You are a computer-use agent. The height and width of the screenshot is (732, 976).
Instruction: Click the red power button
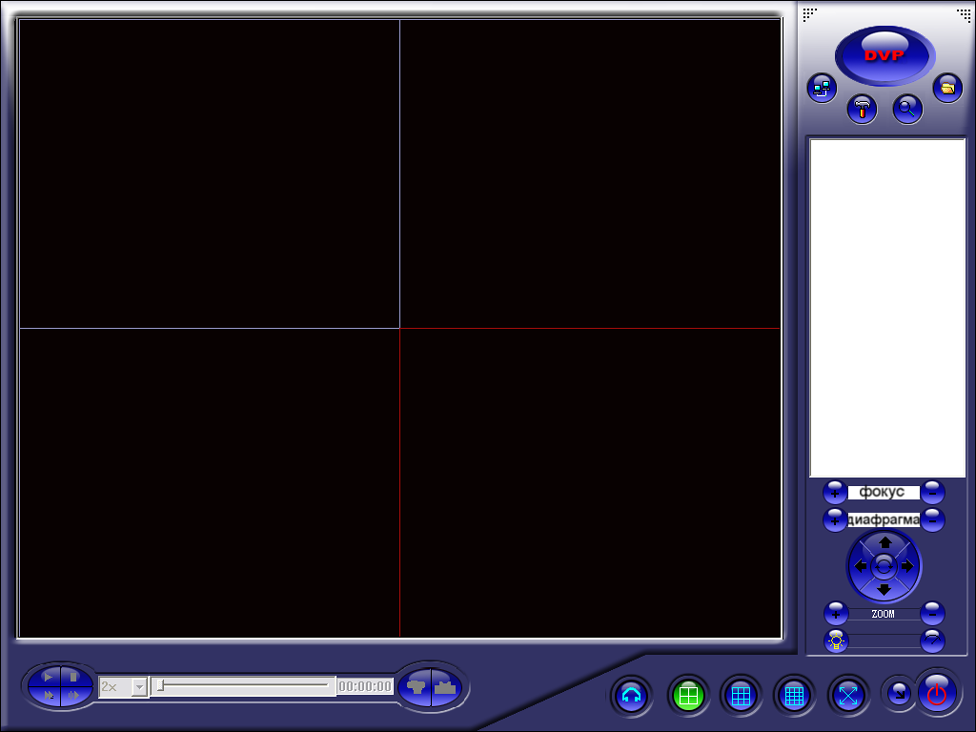[x=937, y=693]
